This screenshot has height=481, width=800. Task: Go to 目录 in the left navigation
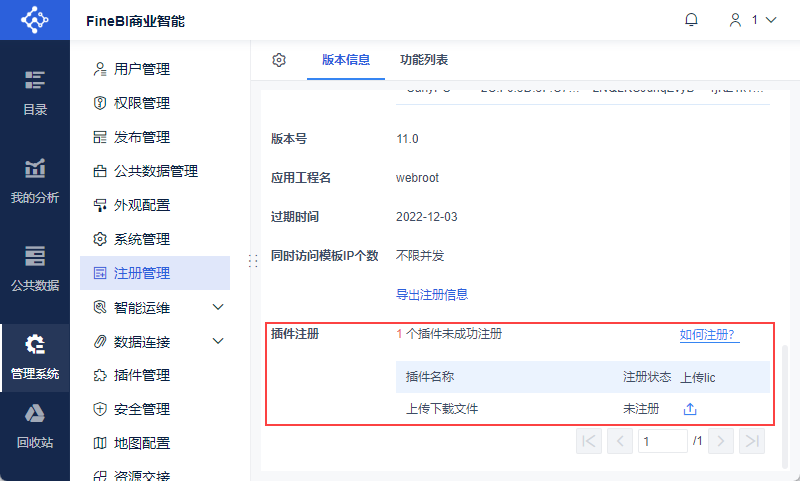[x=35, y=93]
